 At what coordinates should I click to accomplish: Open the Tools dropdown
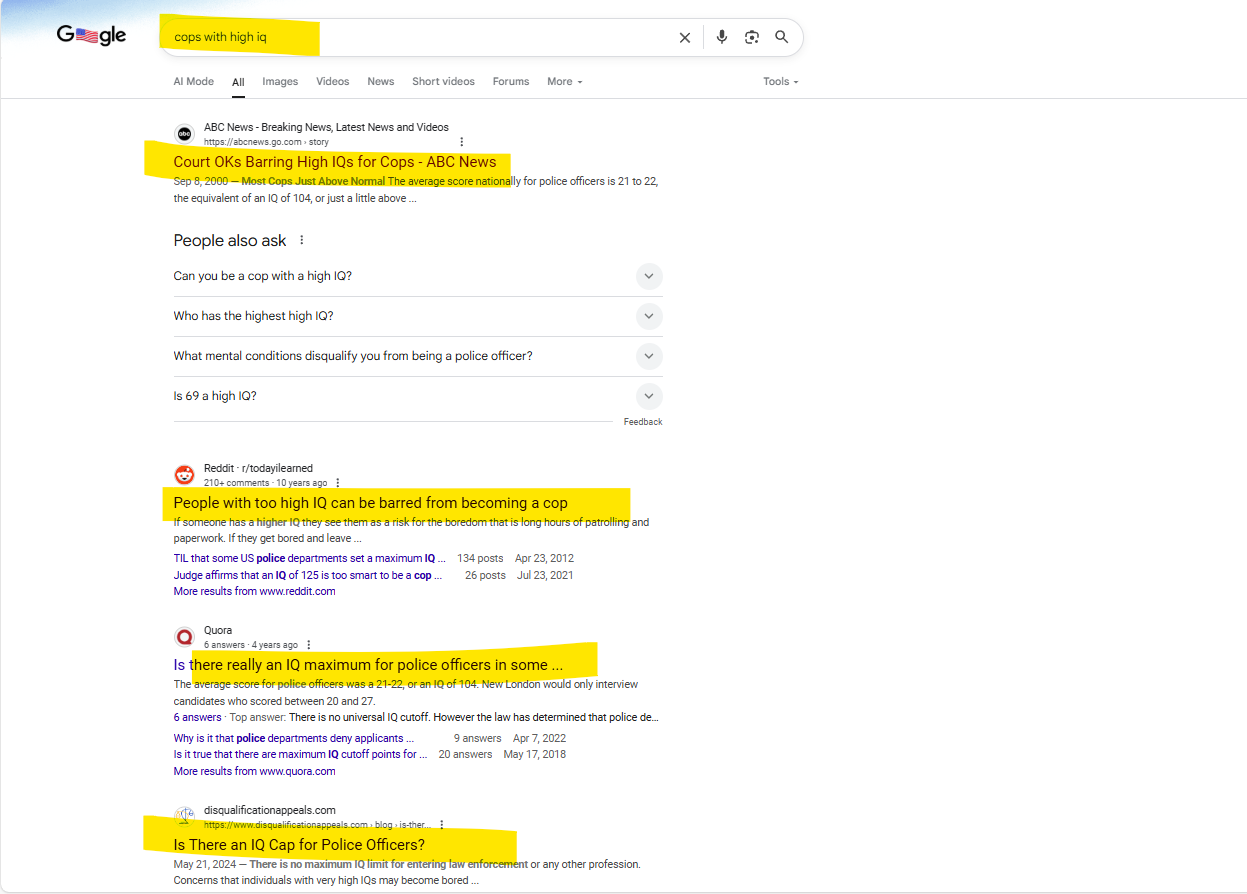click(x=780, y=82)
